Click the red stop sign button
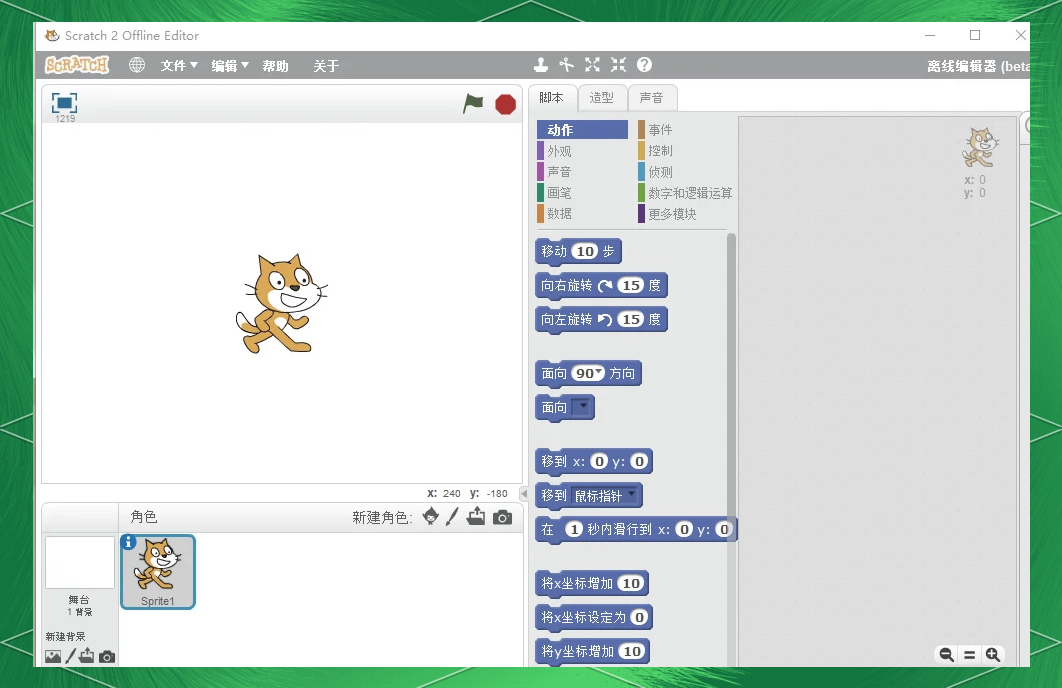This screenshot has width=1062, height=688. (x=505, y=104)
